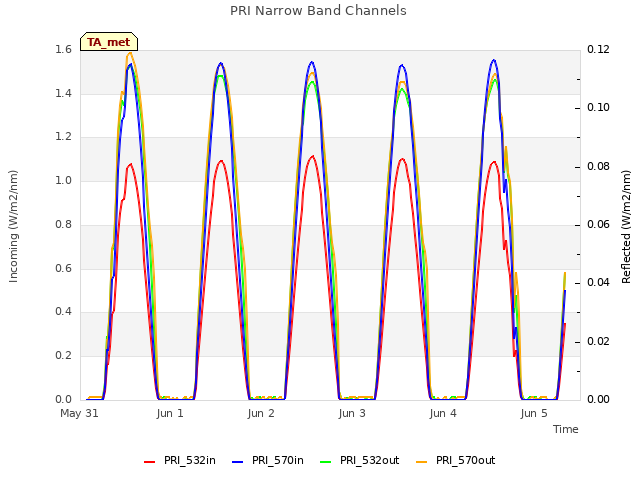Click the blue PRI_570in legend swatch
Screen dimensions: 640x480
click(238, 462)
